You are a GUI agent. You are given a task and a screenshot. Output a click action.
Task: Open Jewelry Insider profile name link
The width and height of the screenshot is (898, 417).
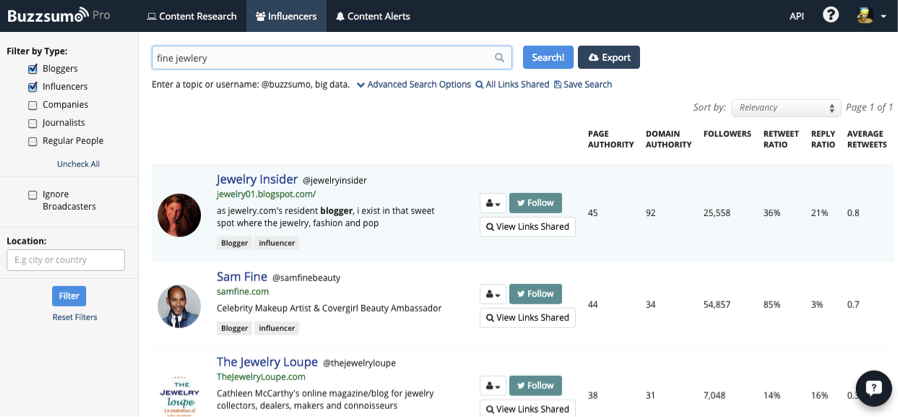point(257,179)
